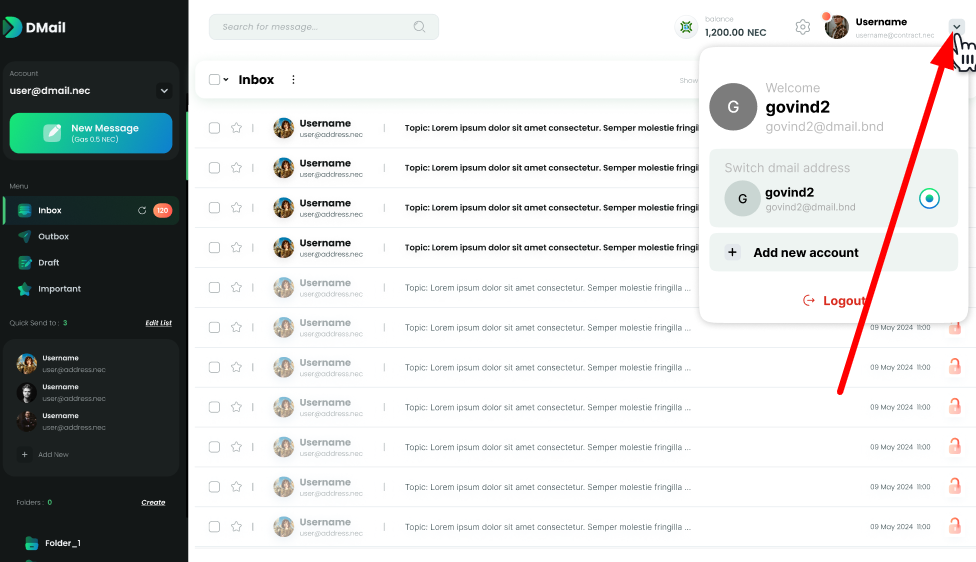Open the settings gear icon
This screenshot has width=976, height=562.
point(802,27)
